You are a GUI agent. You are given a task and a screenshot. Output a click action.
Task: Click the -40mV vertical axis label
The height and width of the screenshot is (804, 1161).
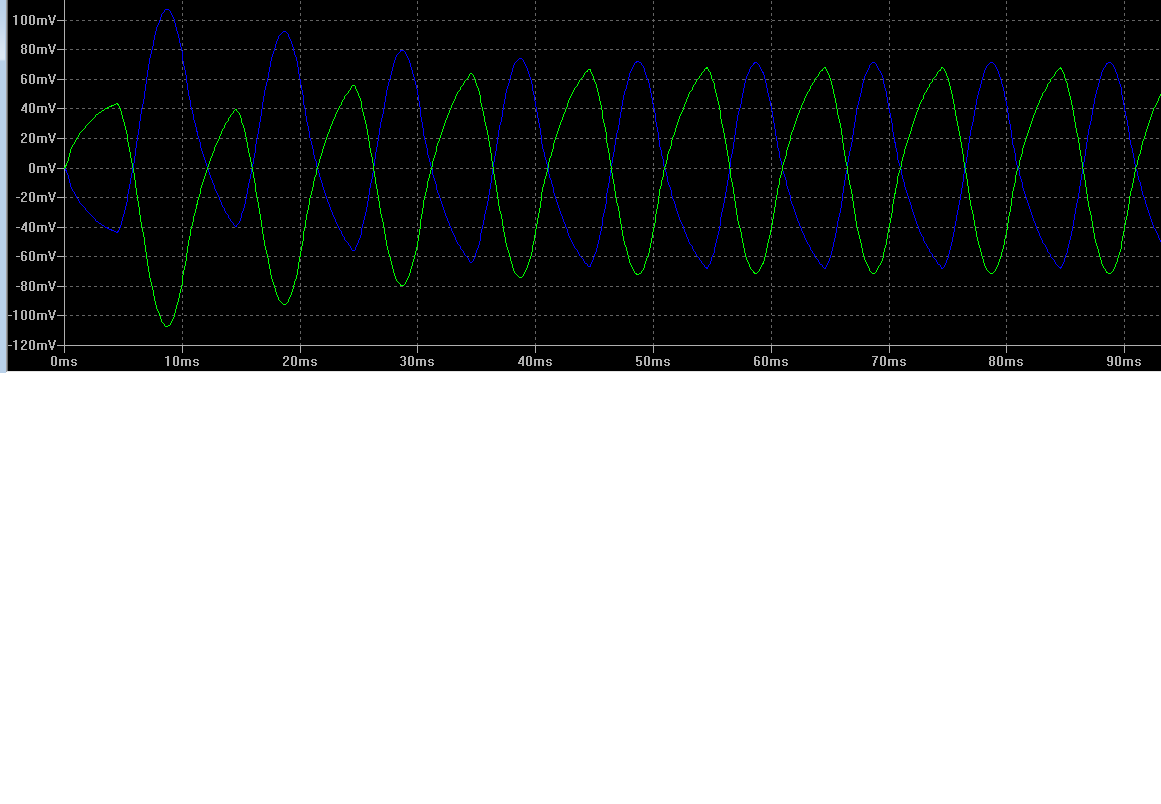click(36, 227)
